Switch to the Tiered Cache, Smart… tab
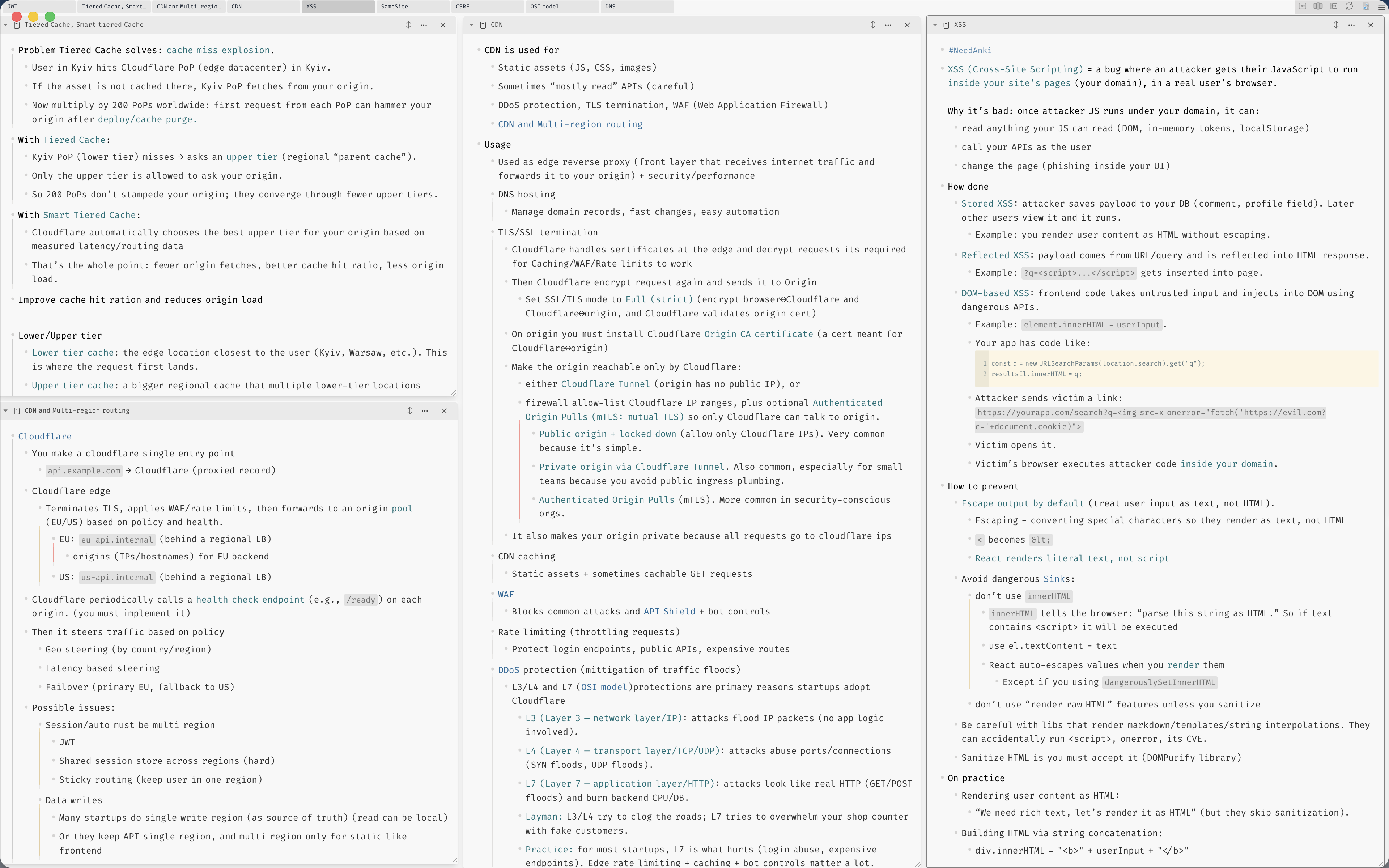This screenshot has width=1389, height=868. [114, 6]
